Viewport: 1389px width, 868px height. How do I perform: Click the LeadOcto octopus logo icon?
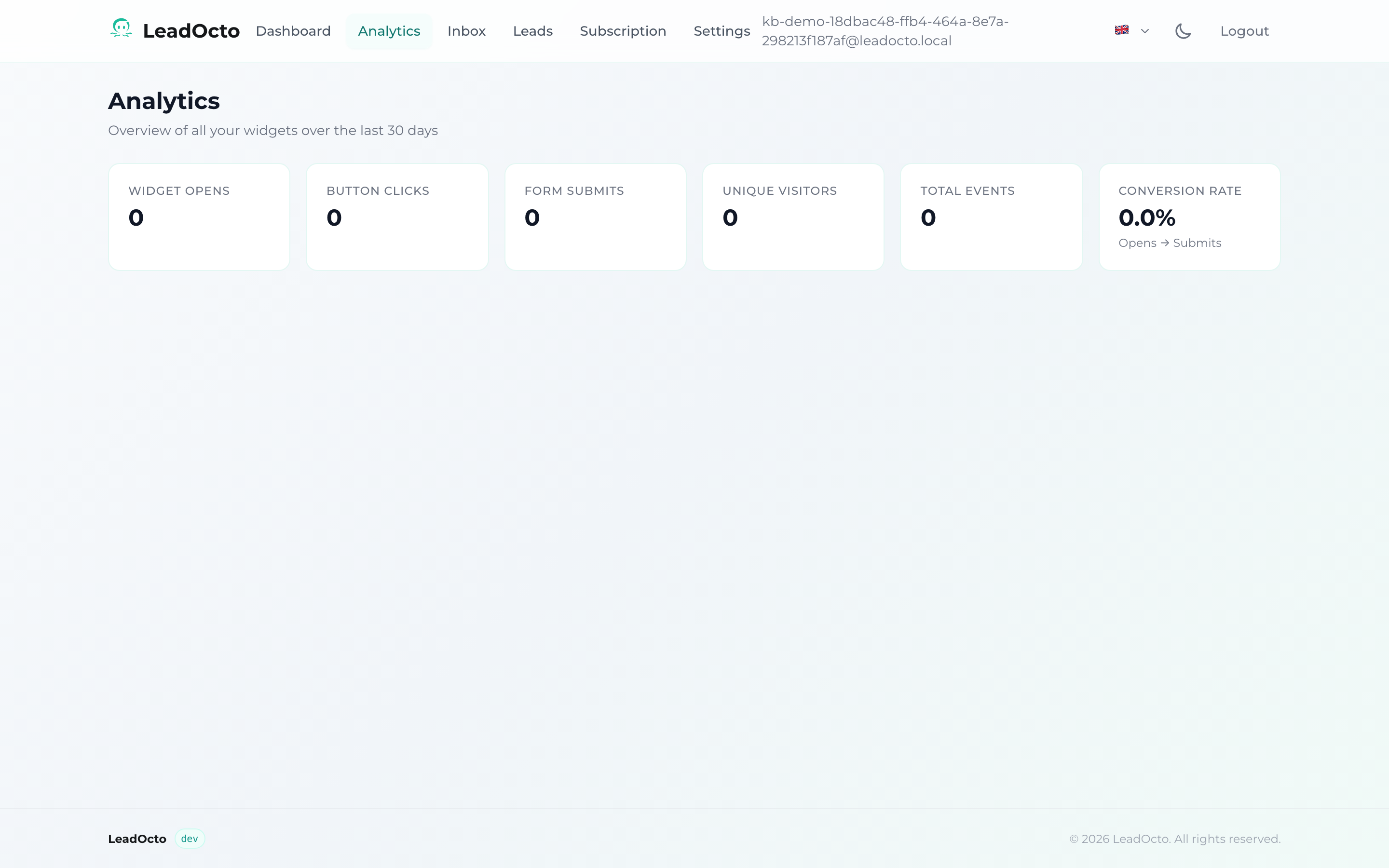pos(121,30)
